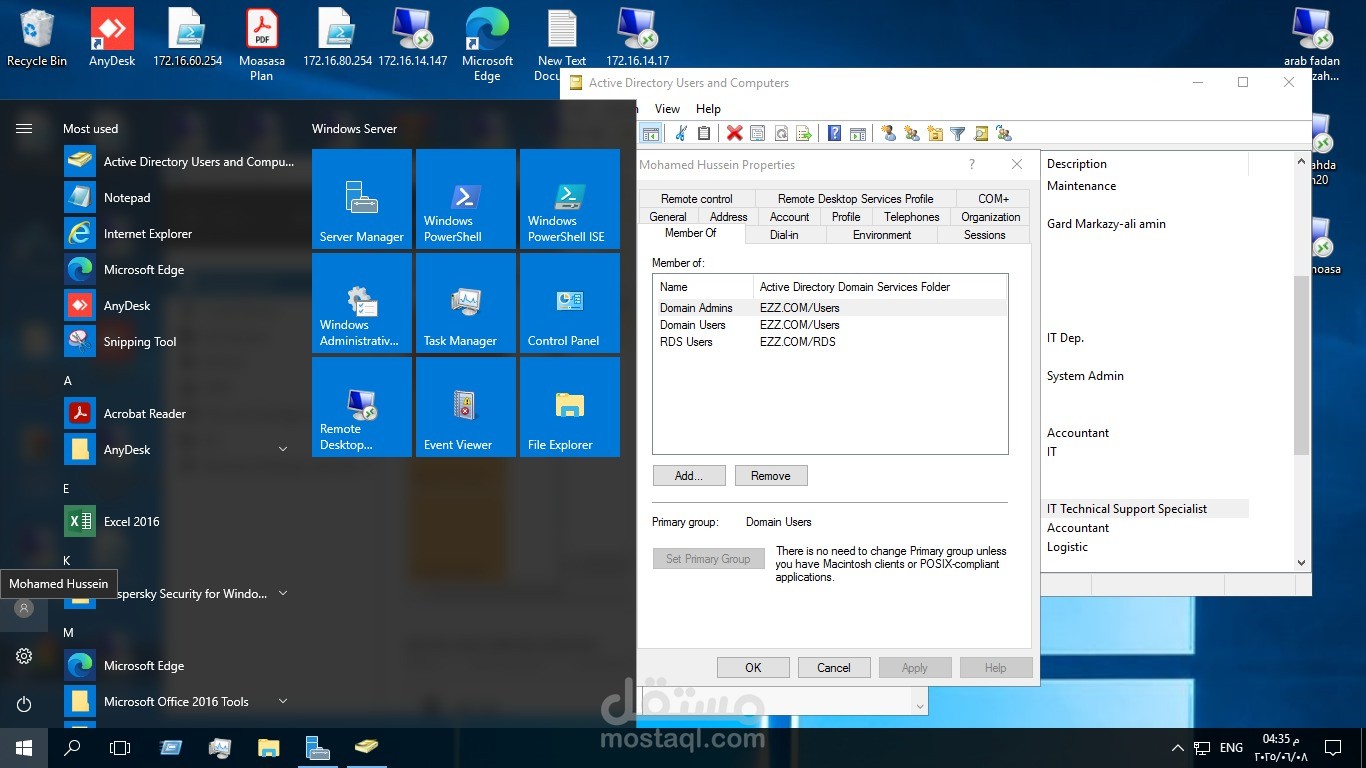This screenshot has width=1366, height=768.
Task: Click the Create New Group toolbar icon
Action: [x=911, y=133]
